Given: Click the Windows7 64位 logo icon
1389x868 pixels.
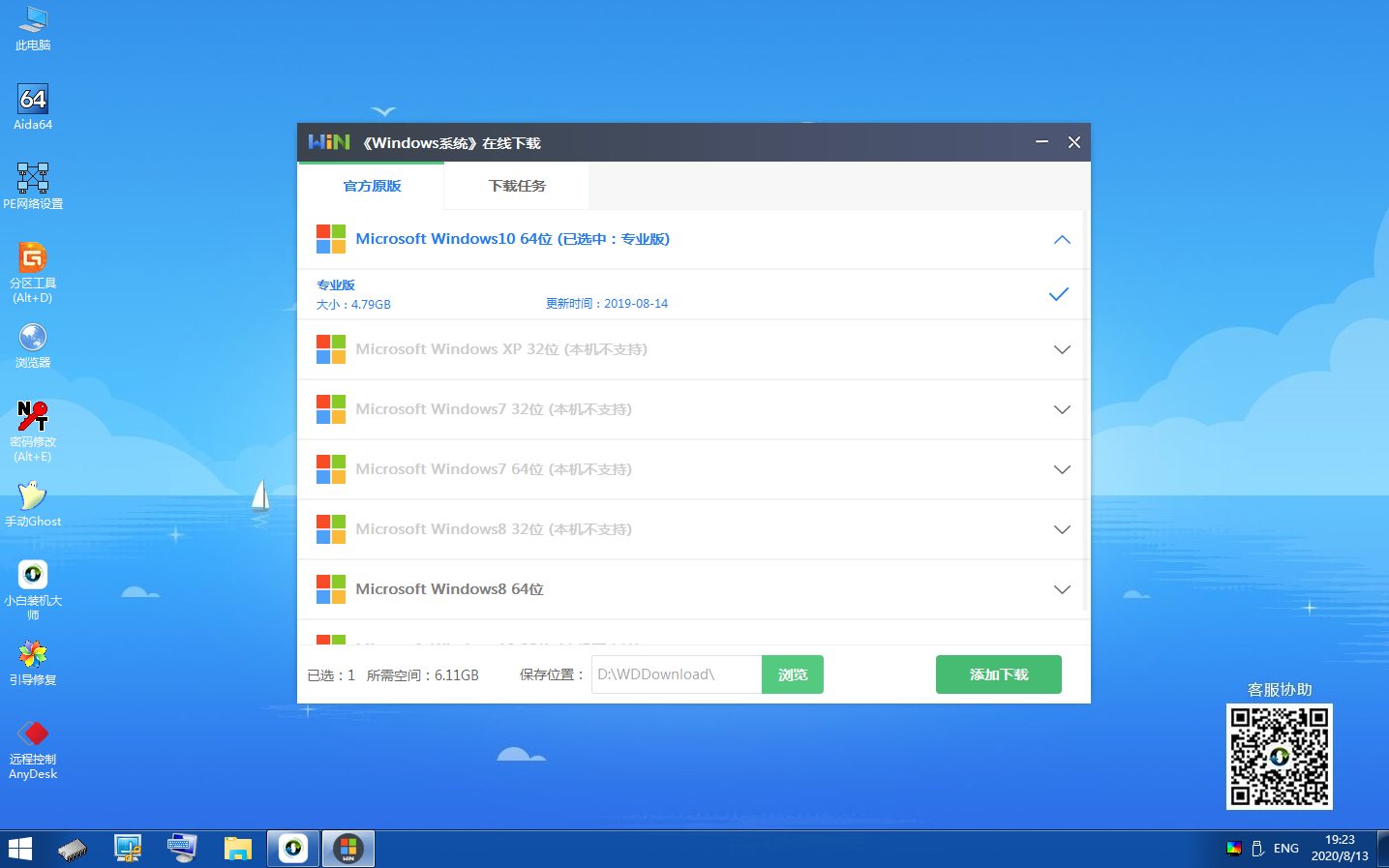Looking at the screenshot, I should tap(331, 469).
